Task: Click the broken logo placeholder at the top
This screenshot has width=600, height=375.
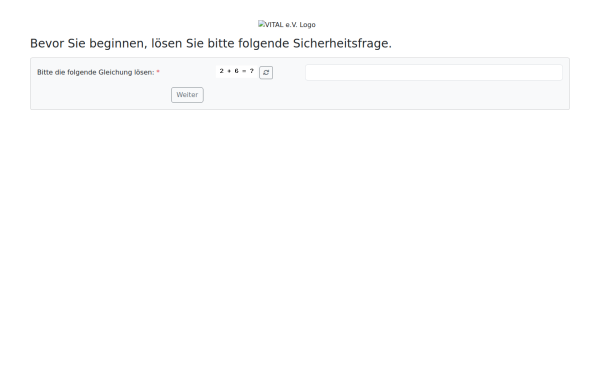Action: tap(287, 24)
